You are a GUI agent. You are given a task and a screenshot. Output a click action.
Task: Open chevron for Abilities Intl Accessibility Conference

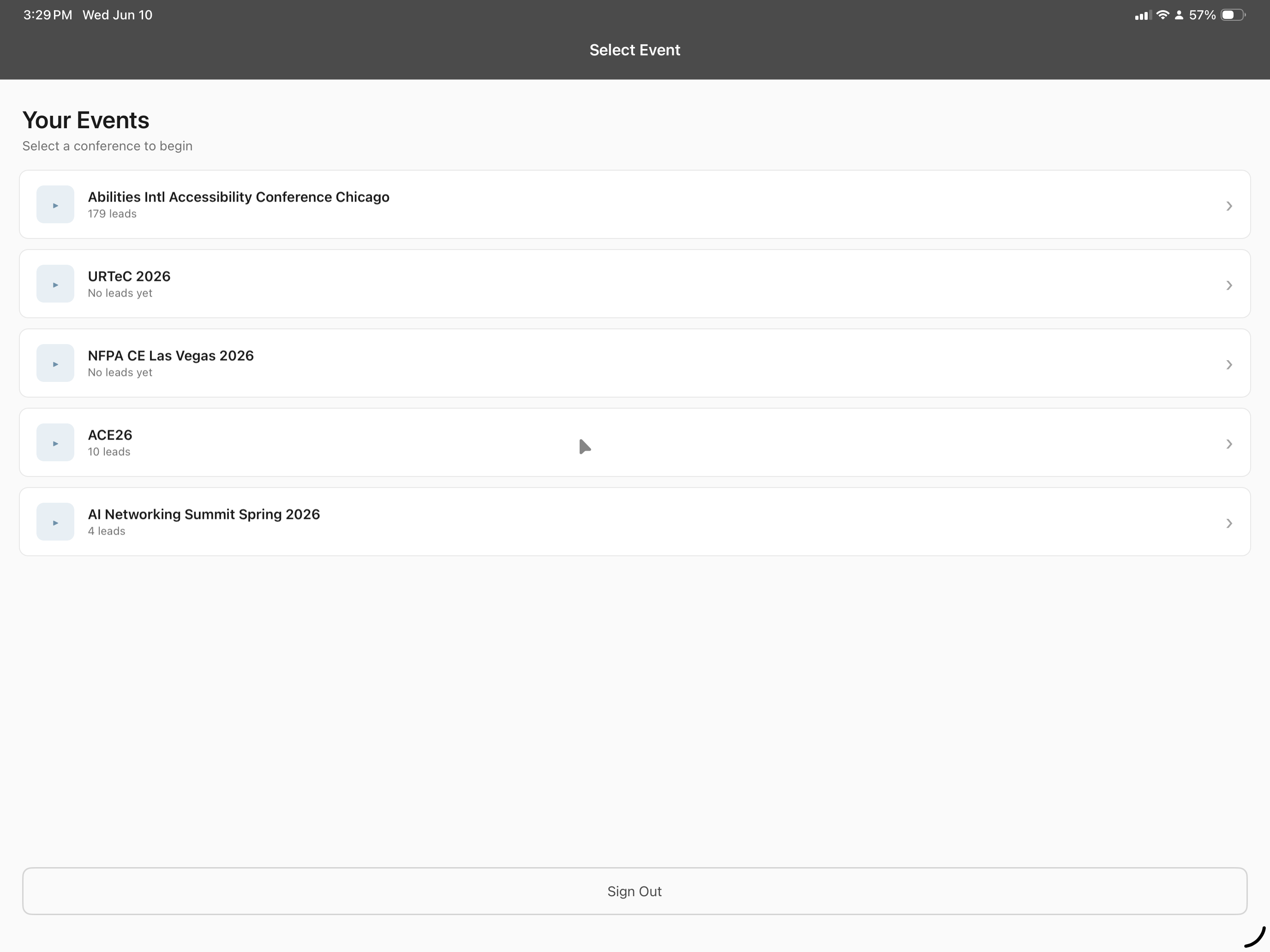1228,206
